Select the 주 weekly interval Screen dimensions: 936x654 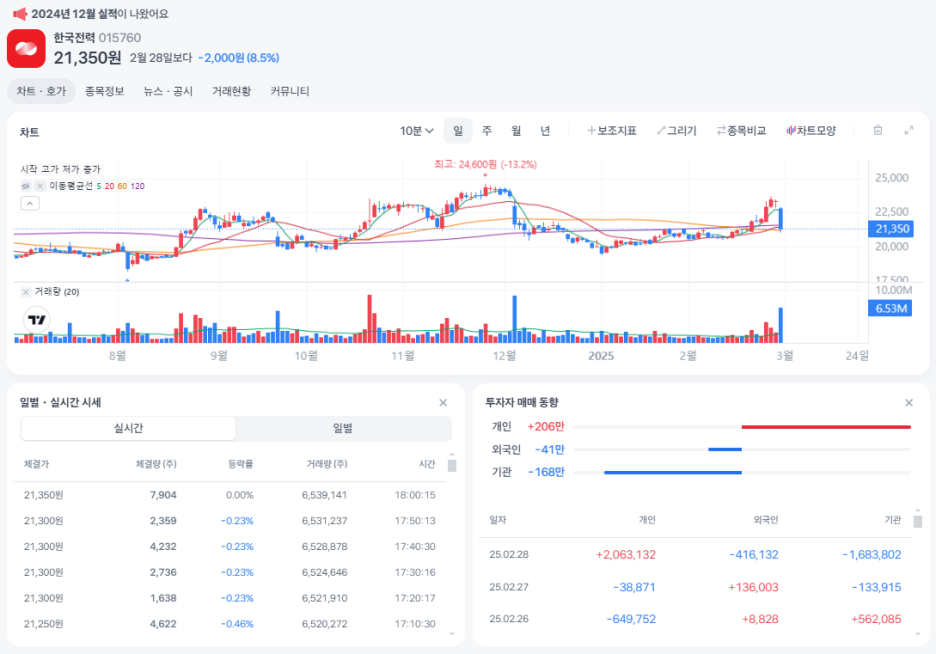[x=487, y=131]
